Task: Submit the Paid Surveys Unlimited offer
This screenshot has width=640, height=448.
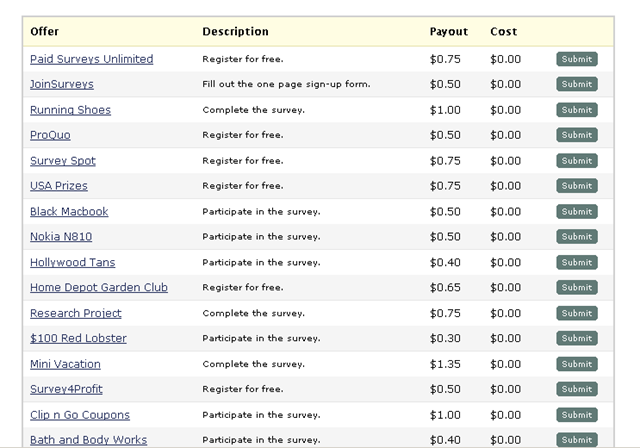Action: tap(577, 59)
